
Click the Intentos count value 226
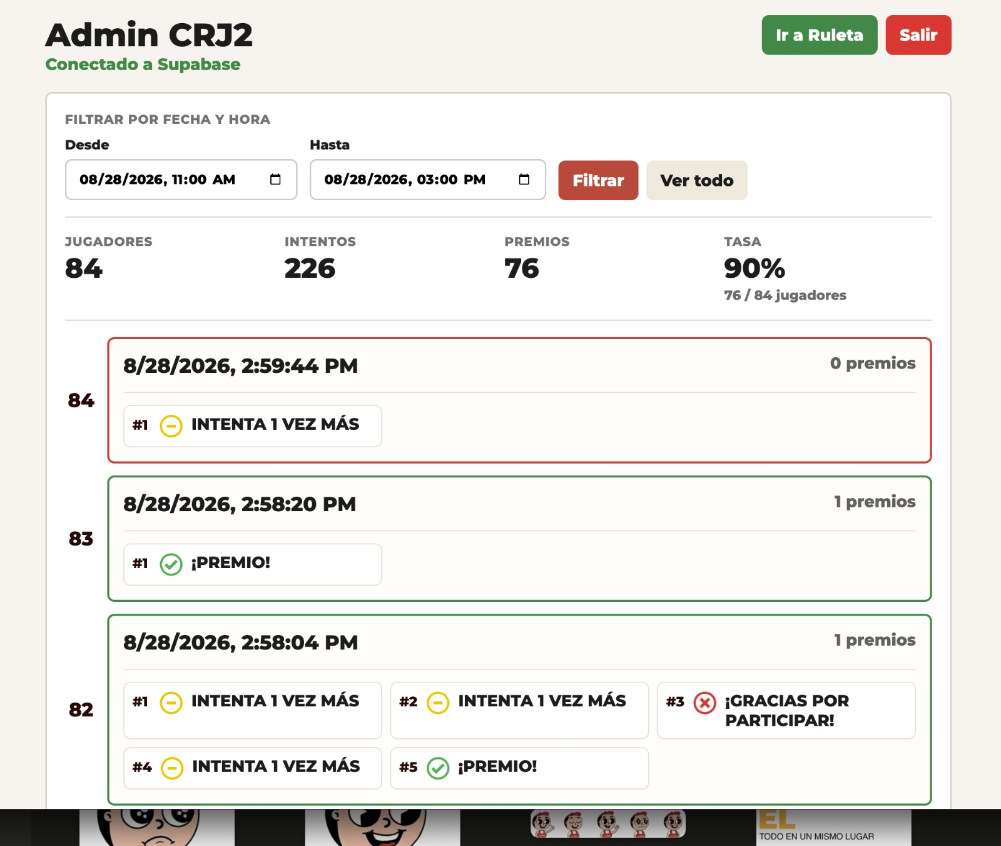[x=310, y=268]
